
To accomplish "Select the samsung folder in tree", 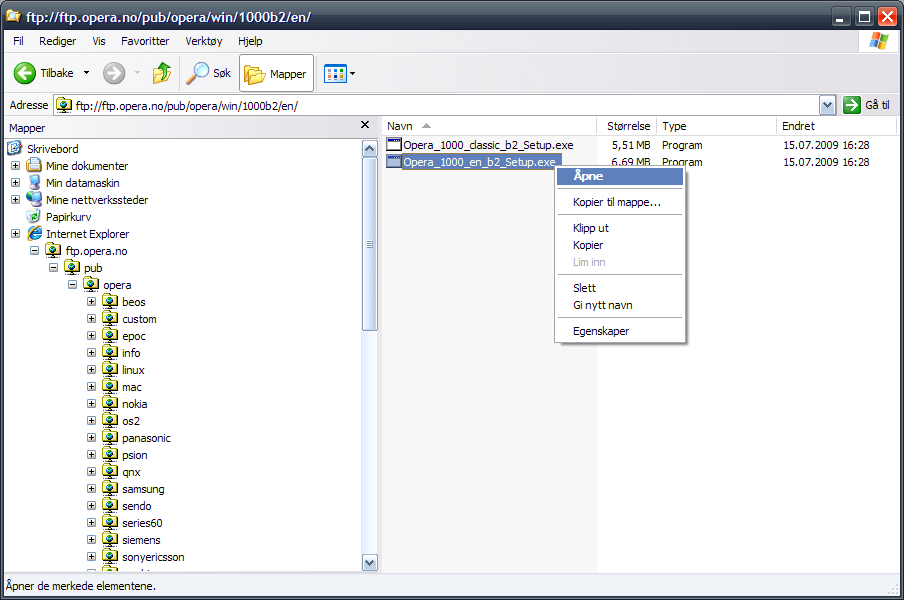I will pyautogui.click(x=143, y=489).
